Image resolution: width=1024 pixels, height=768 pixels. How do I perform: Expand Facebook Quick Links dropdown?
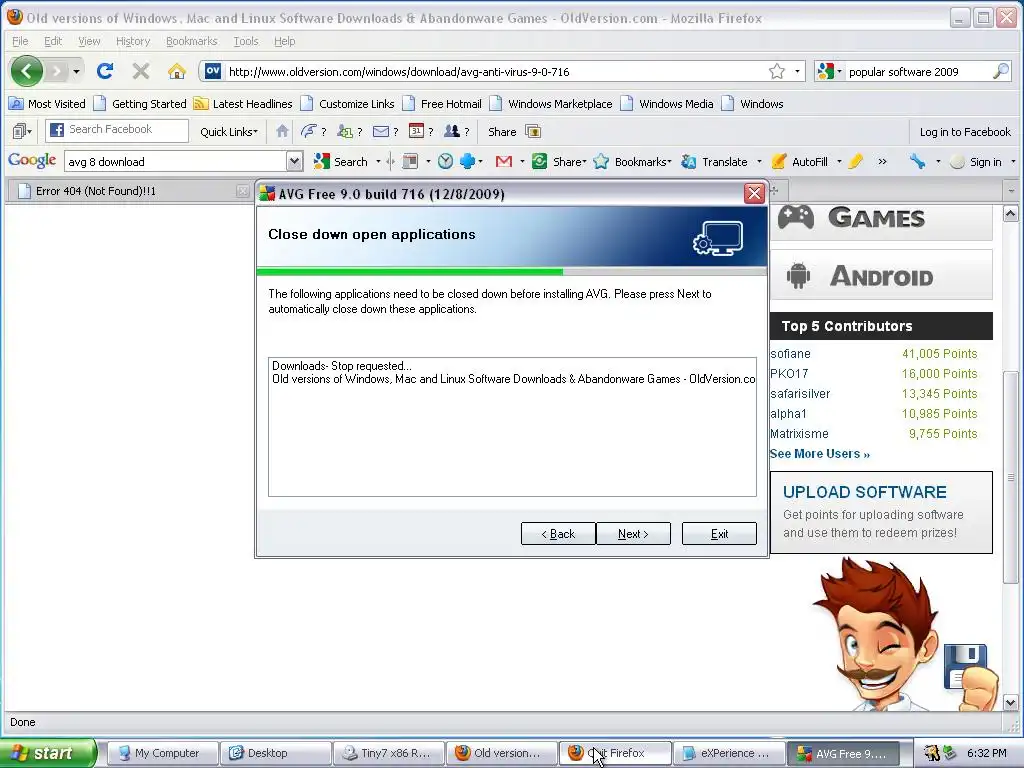(x=229, y=132)
